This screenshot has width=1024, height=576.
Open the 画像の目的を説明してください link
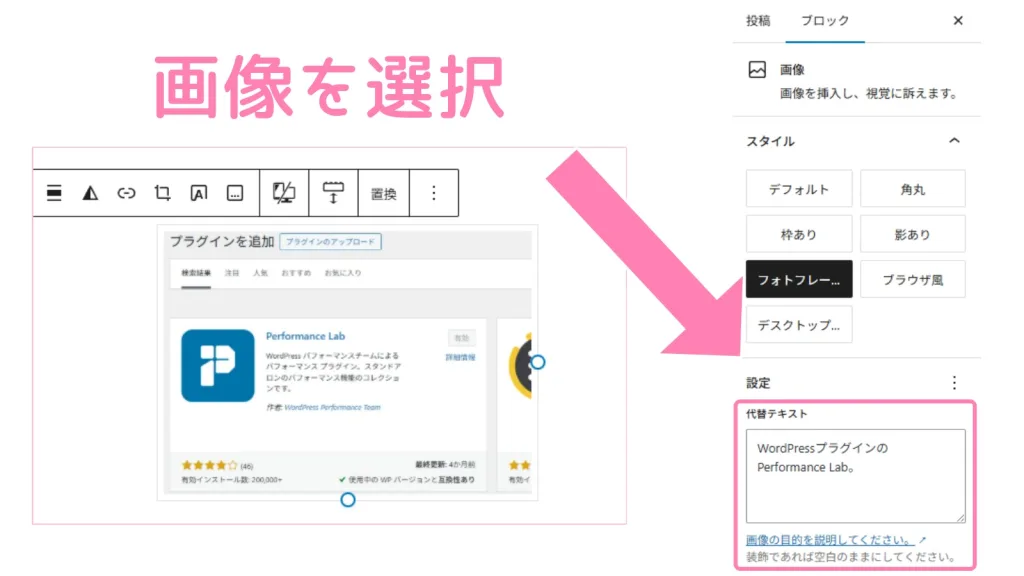829,538
